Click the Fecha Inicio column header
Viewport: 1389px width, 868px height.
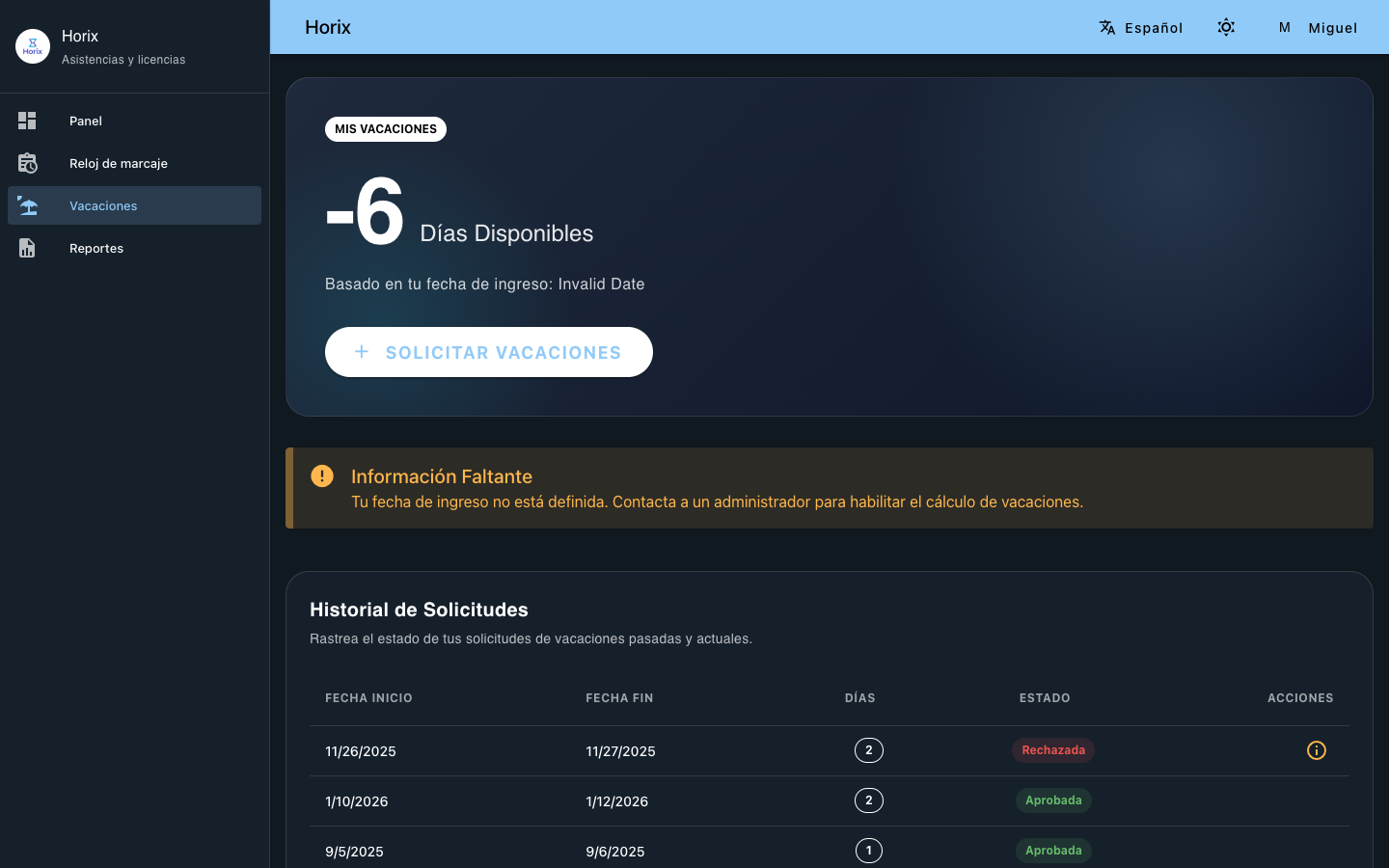[x=368, y=698]
